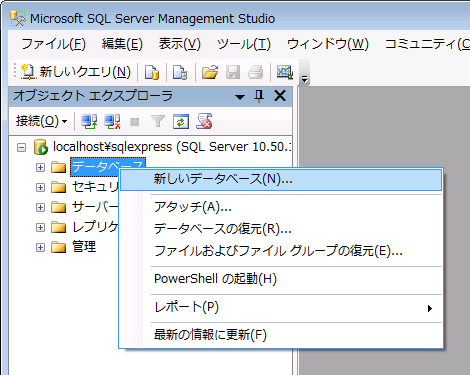The width and height of the screenshot is (470, 375).
Task: Click the Activity Monitor toolbar icon
Action: coord(285,72)
